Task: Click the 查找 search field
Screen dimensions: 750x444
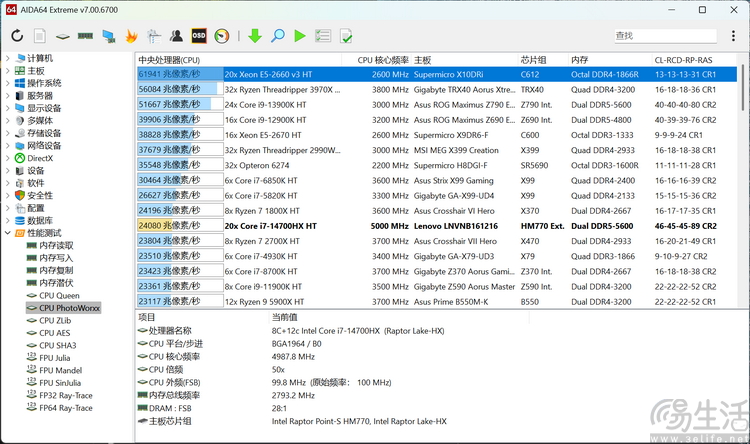Action: tap(665, 36)
